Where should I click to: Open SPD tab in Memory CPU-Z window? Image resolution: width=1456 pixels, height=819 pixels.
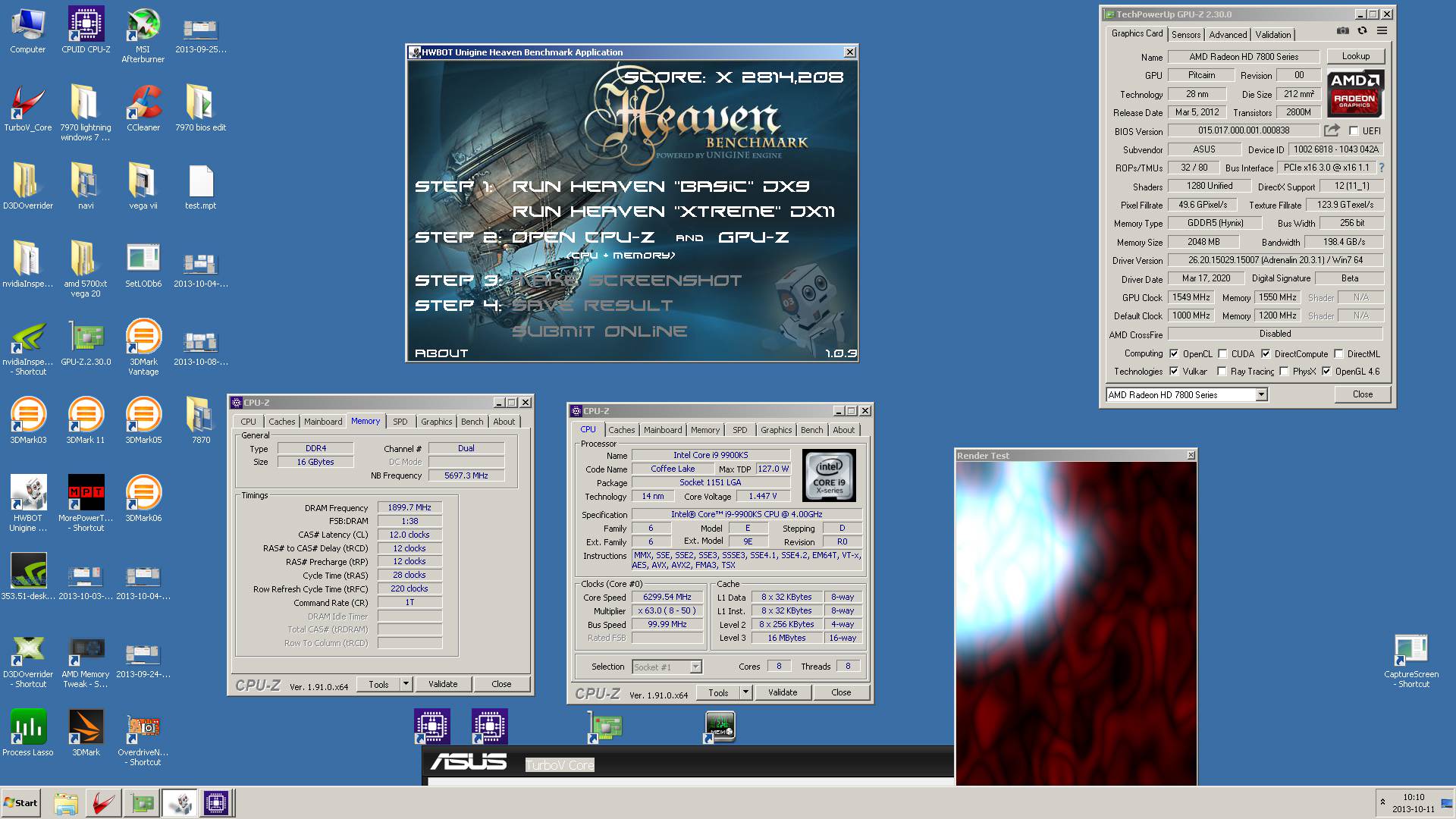(400, 422)
